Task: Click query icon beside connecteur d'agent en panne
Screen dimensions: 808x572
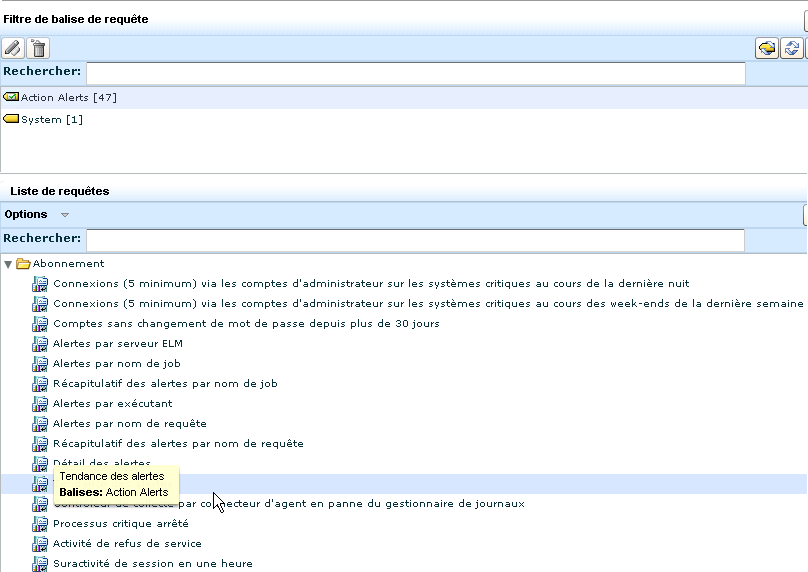Action: click(40, 504)
